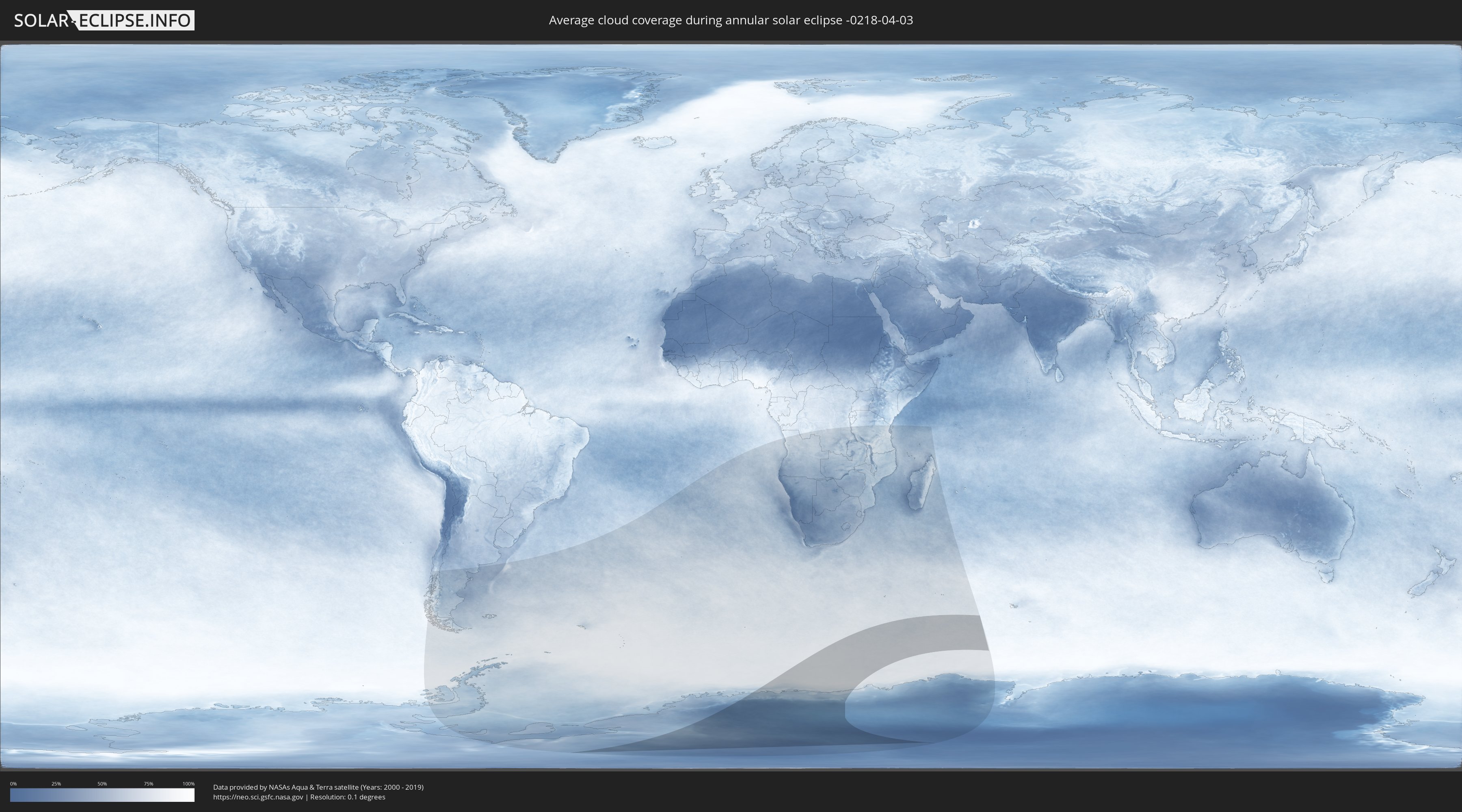This screenshot has height=812, width=1462.
Task: Click the cloud coverage gradient legend bar
Action: click(102, 795)
